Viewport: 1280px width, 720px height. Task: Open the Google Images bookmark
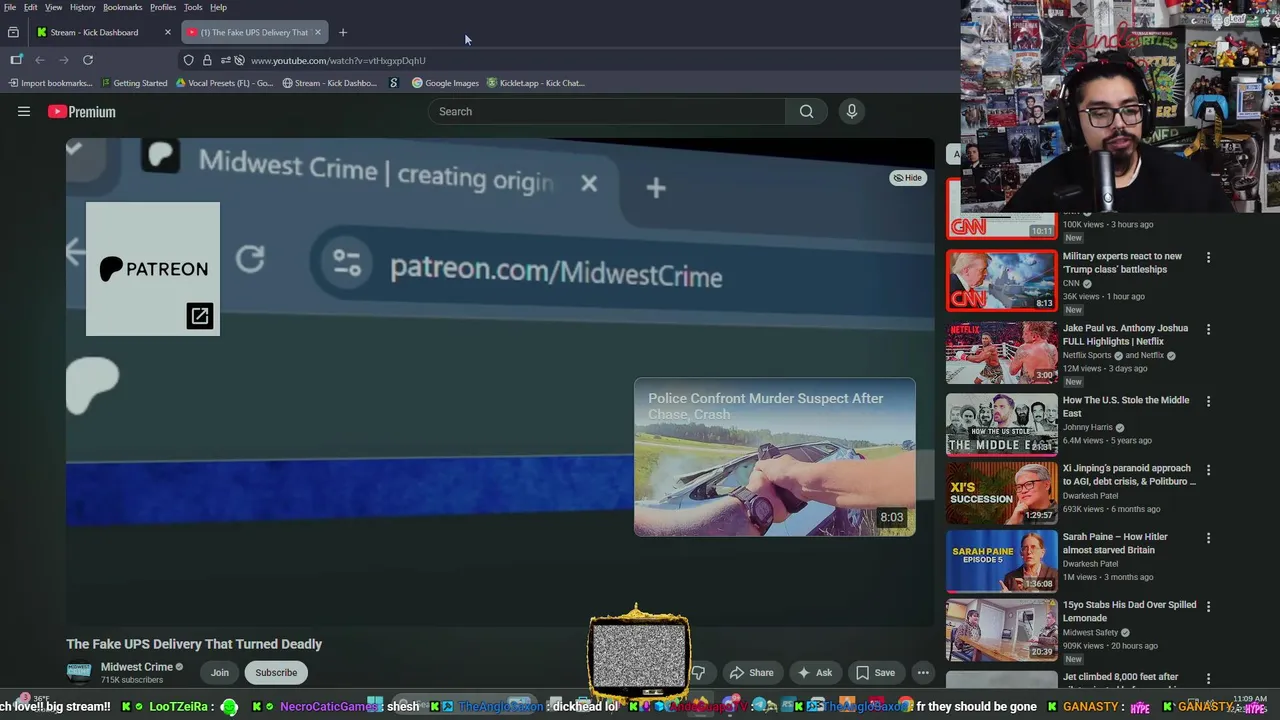(x=446, y=83)
